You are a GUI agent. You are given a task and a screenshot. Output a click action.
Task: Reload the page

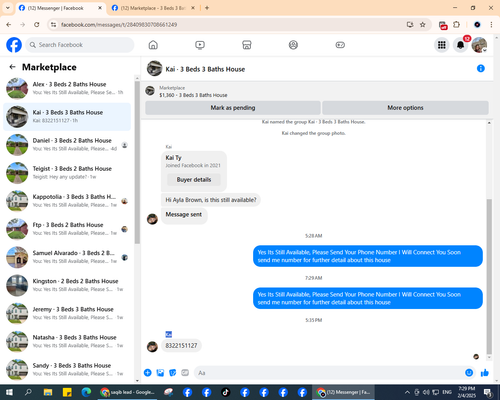[37, 25]
